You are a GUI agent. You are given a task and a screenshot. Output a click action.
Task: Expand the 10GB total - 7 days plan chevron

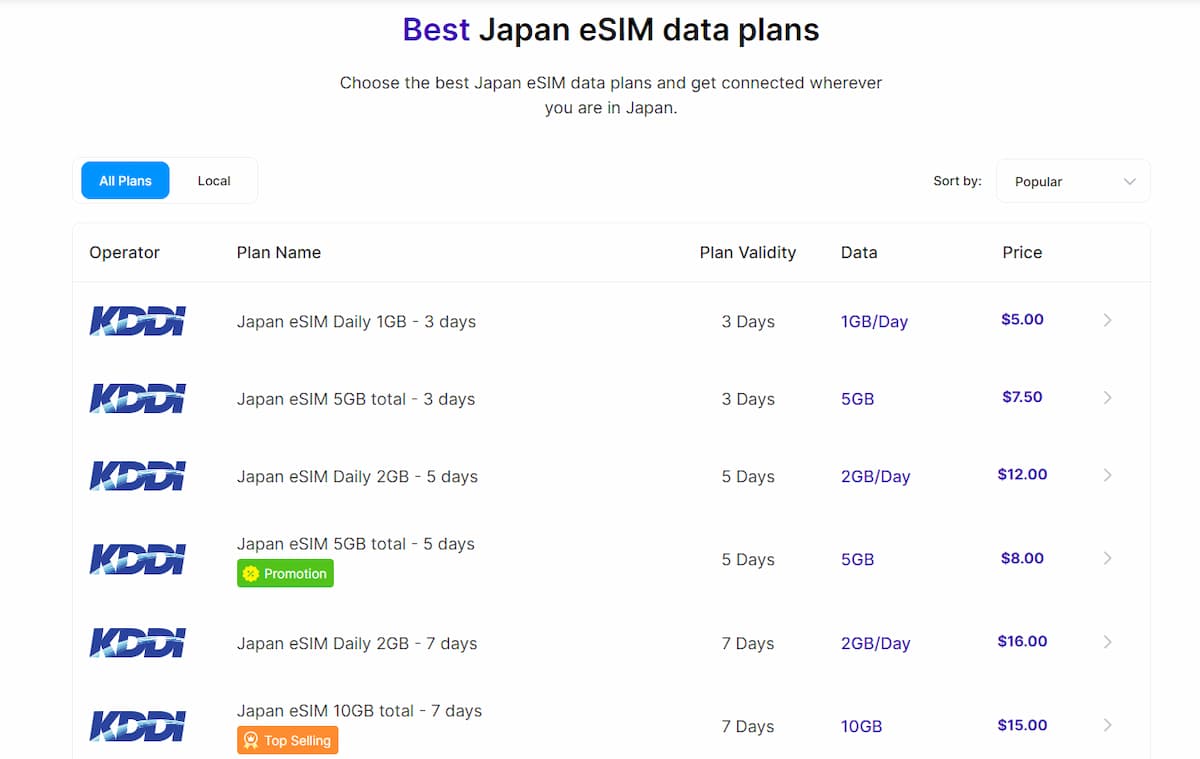[x=1107, y=724]
